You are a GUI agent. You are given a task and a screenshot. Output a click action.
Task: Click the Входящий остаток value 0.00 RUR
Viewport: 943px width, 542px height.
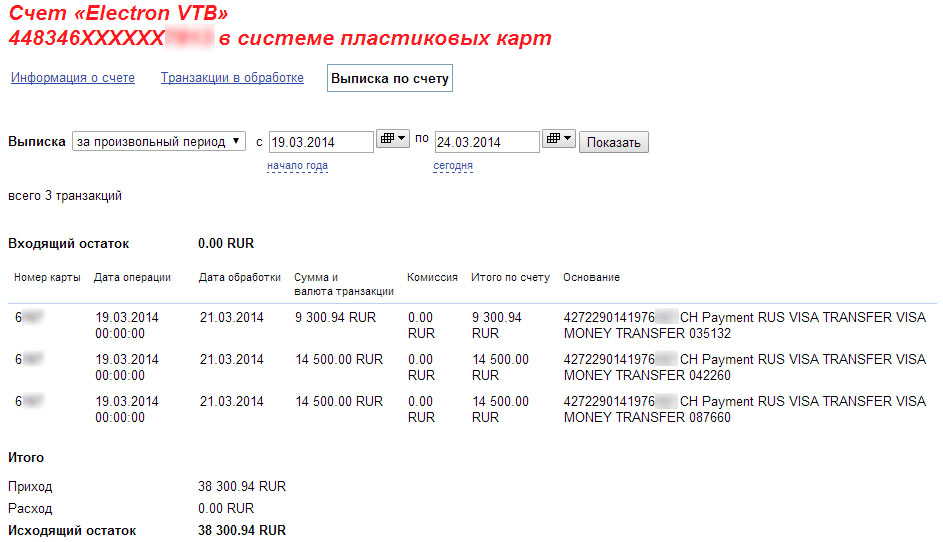[x=226, y=244]
